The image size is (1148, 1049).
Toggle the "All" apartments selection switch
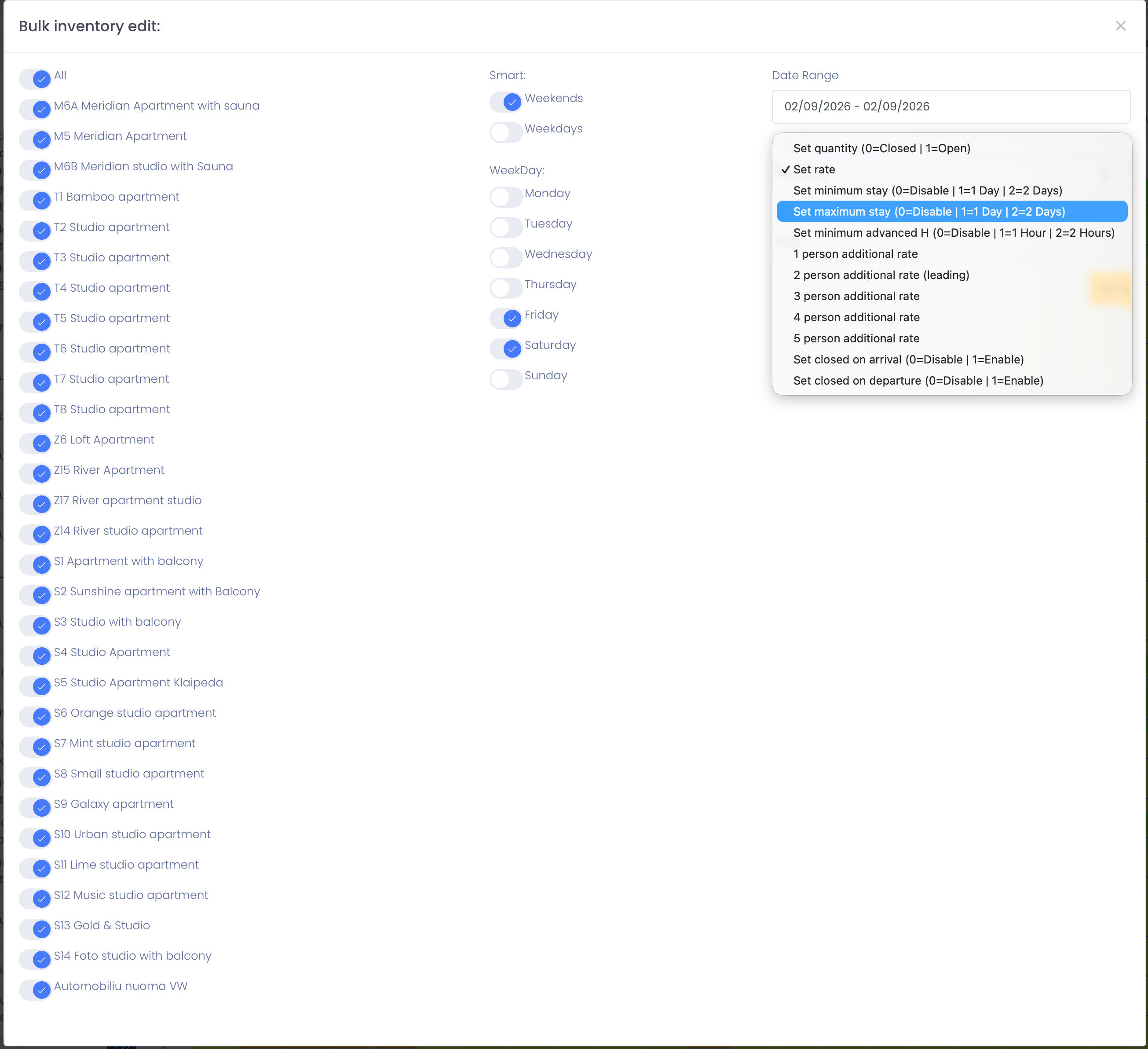(35, 79)
